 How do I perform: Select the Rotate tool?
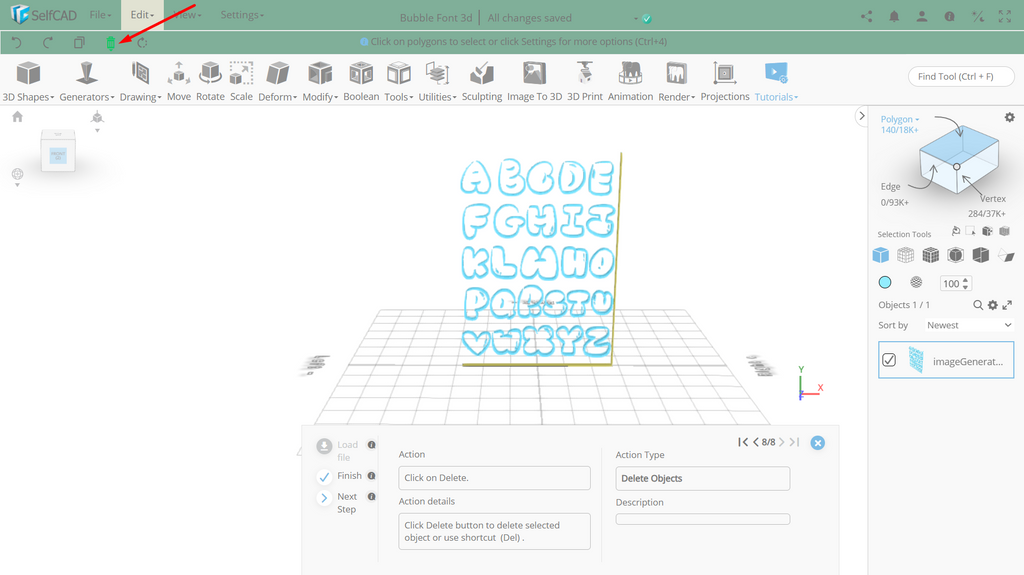click(210, 82)
